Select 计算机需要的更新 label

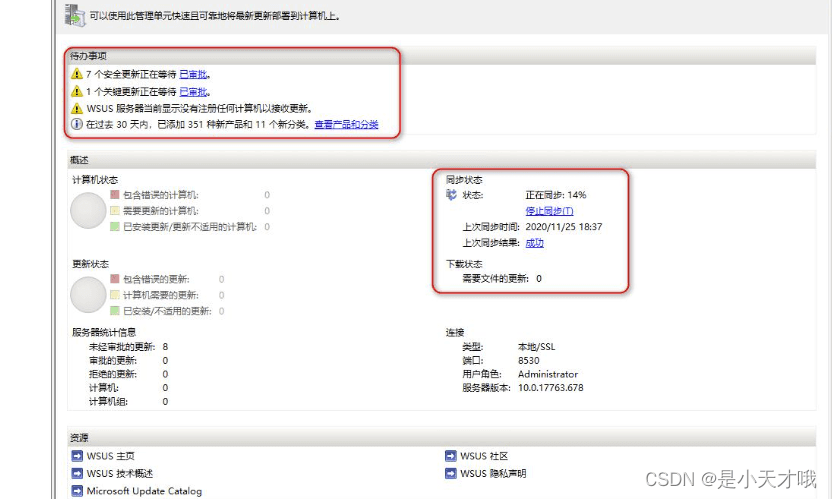pos(161,295)
